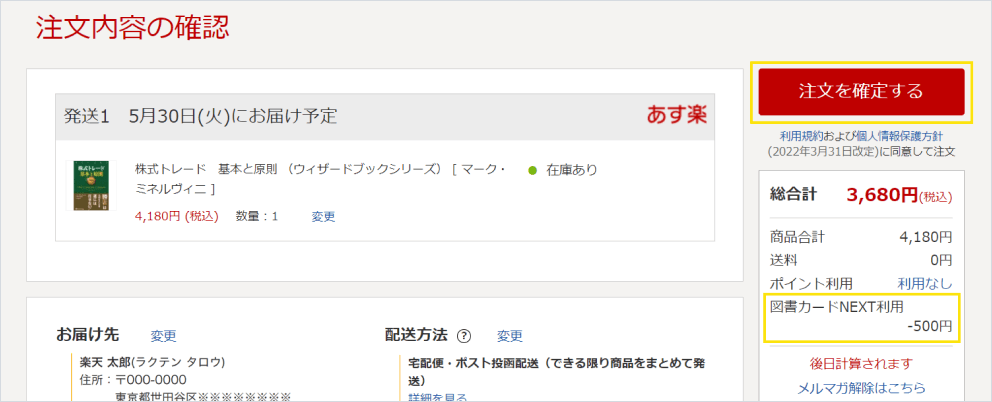Click the 注文内容の確認 page heading
992x402 pixels.
point(133,27)
